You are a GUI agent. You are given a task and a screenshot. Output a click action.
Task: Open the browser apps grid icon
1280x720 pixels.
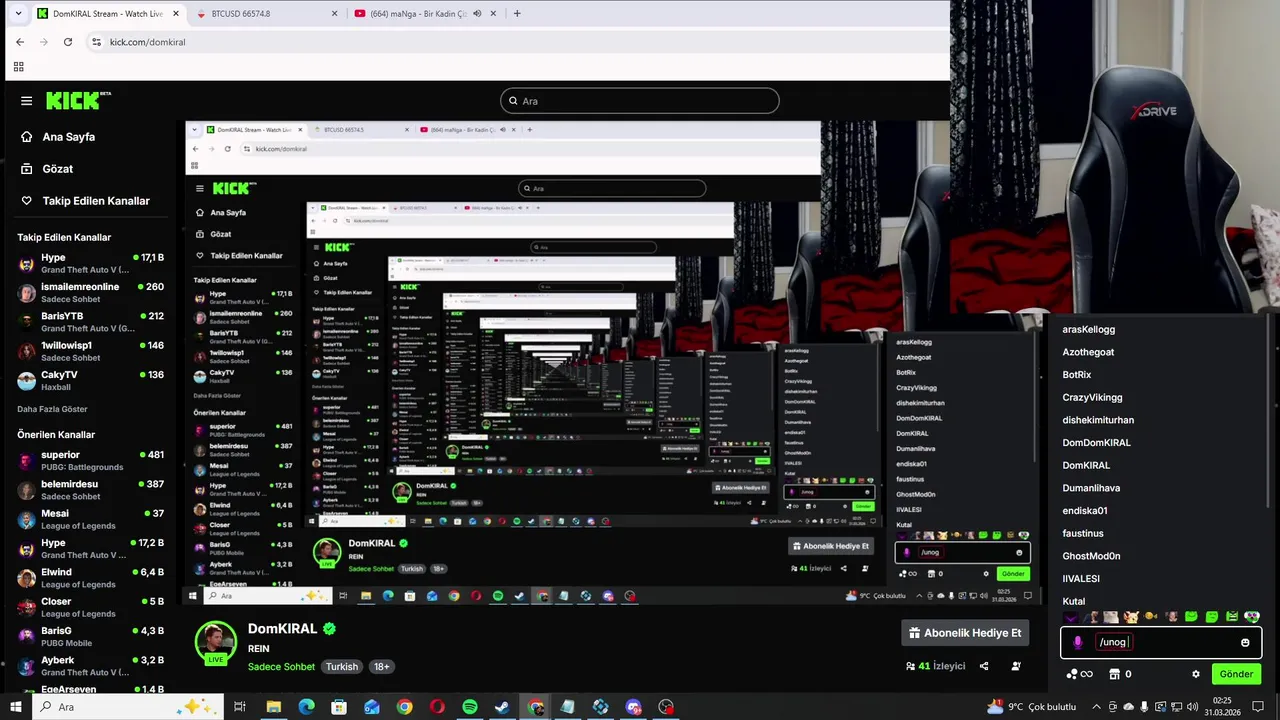[x=18, y=67]
